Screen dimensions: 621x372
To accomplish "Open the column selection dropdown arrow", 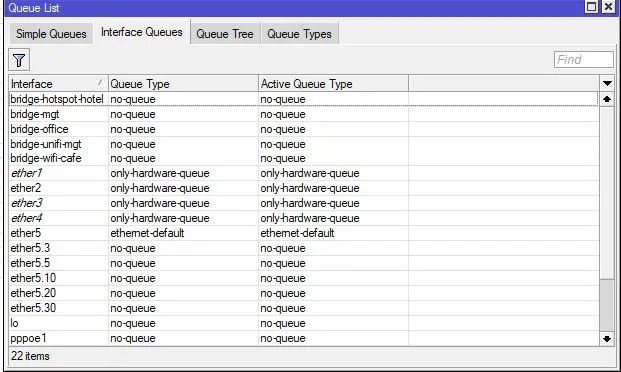I will [607, 84].
